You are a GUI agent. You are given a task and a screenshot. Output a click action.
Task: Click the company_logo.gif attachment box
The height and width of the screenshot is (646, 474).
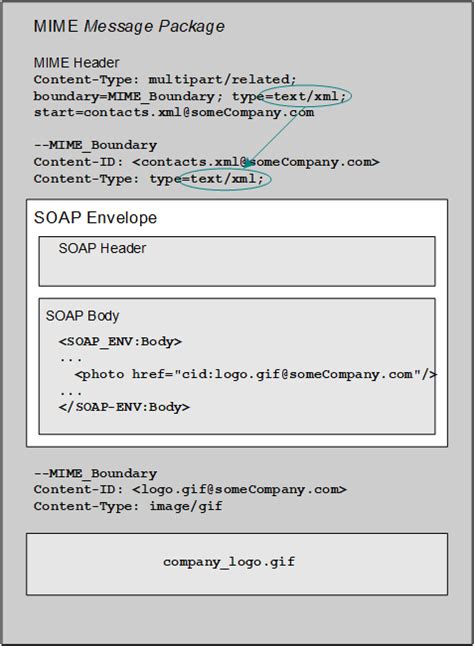click(237, 564)
